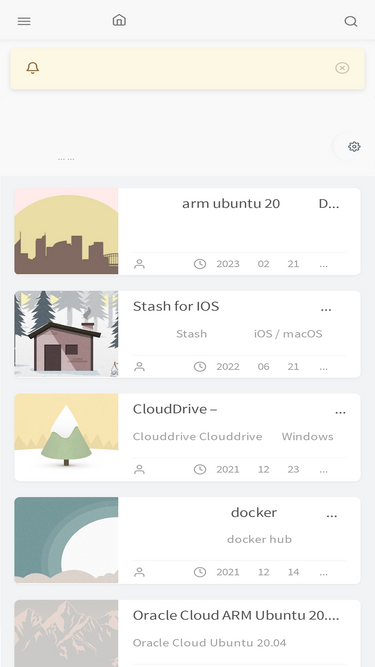This screenshot has width=375, height=667.
Task: Click date 2021 12 14 text
Action: [258, 573]
